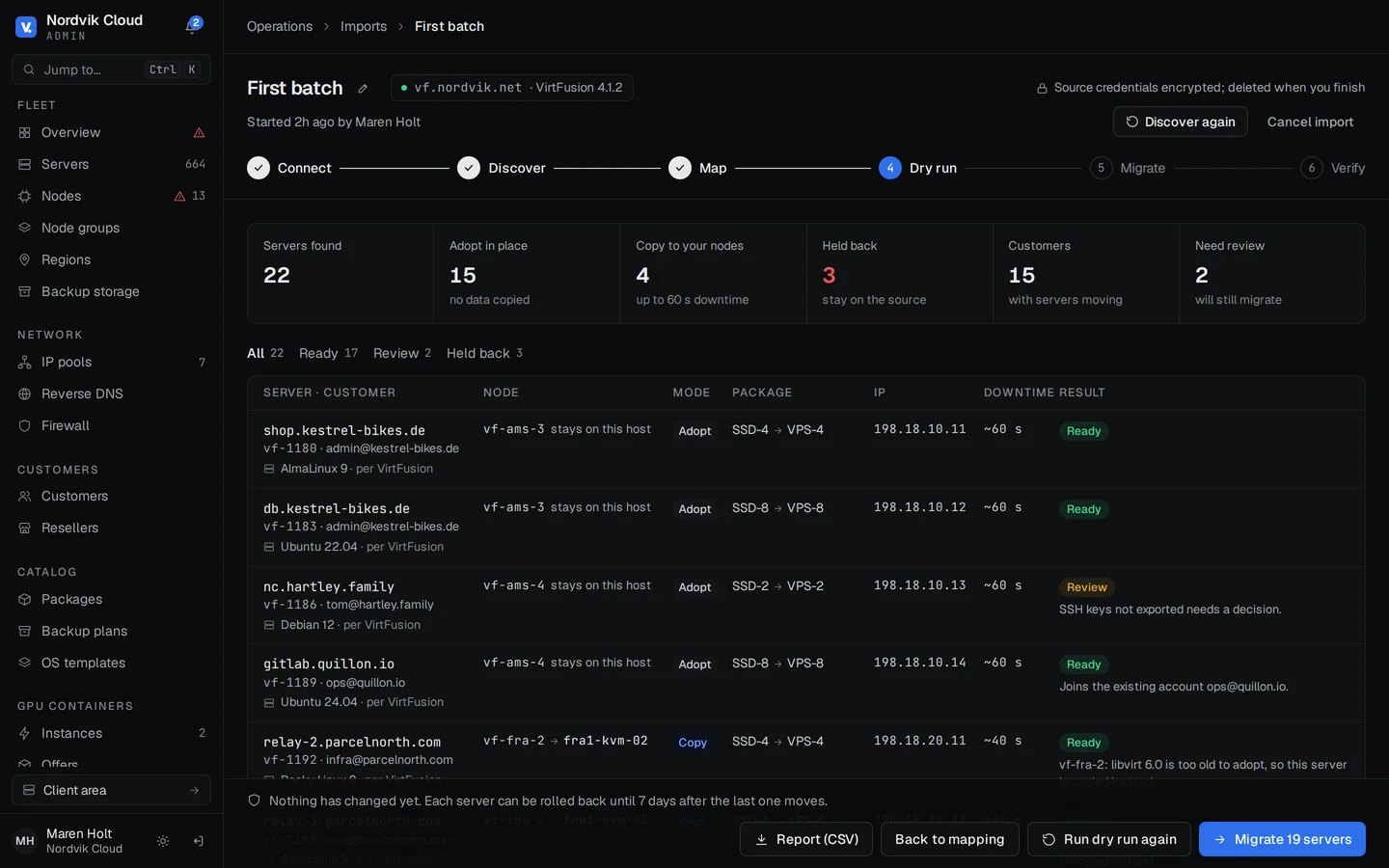Click the Overview warning triangle icon
Image resolution: width=1389 pixels, height=868 pixels.
[199, 133]
